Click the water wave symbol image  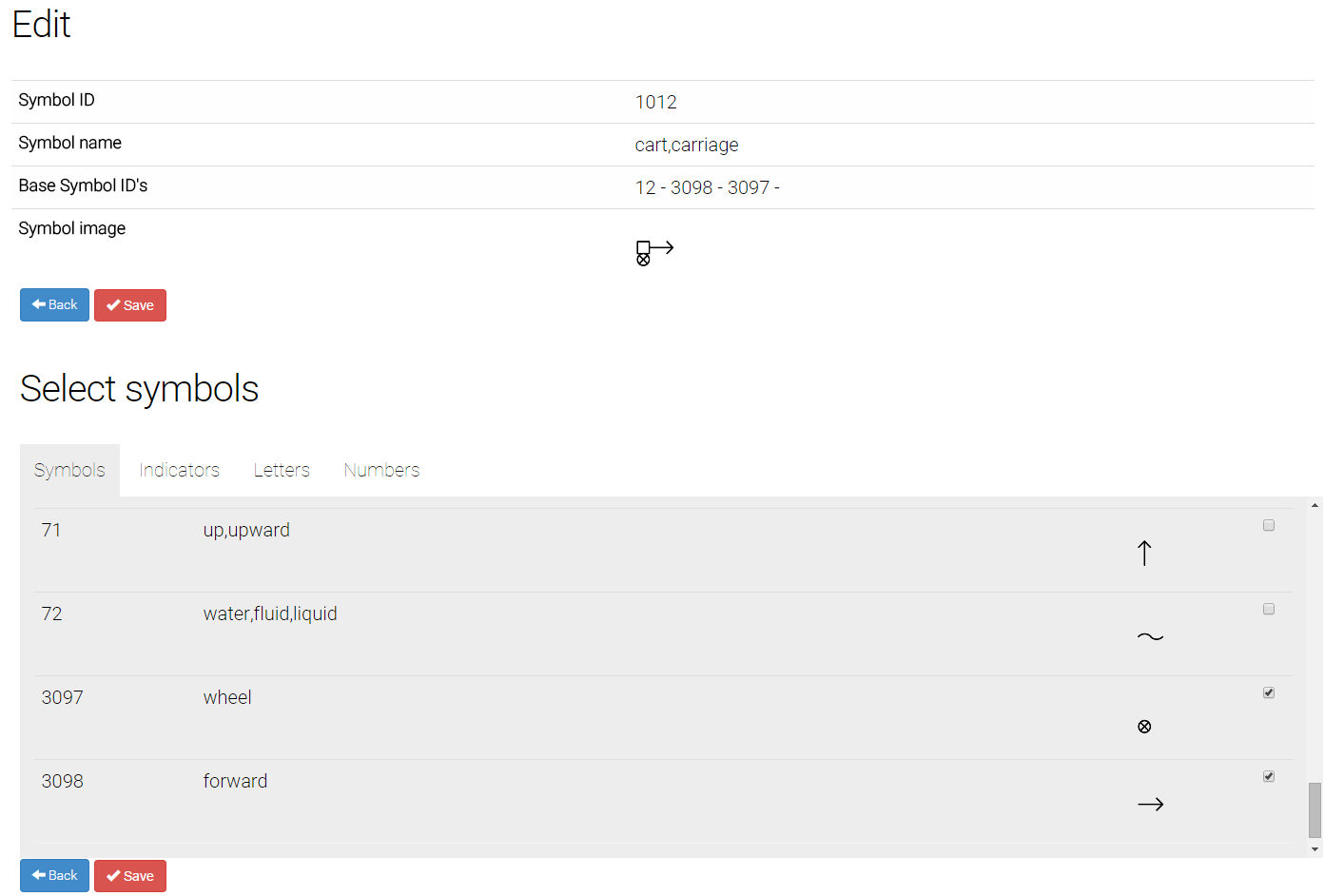click(x=1150, y=636)
